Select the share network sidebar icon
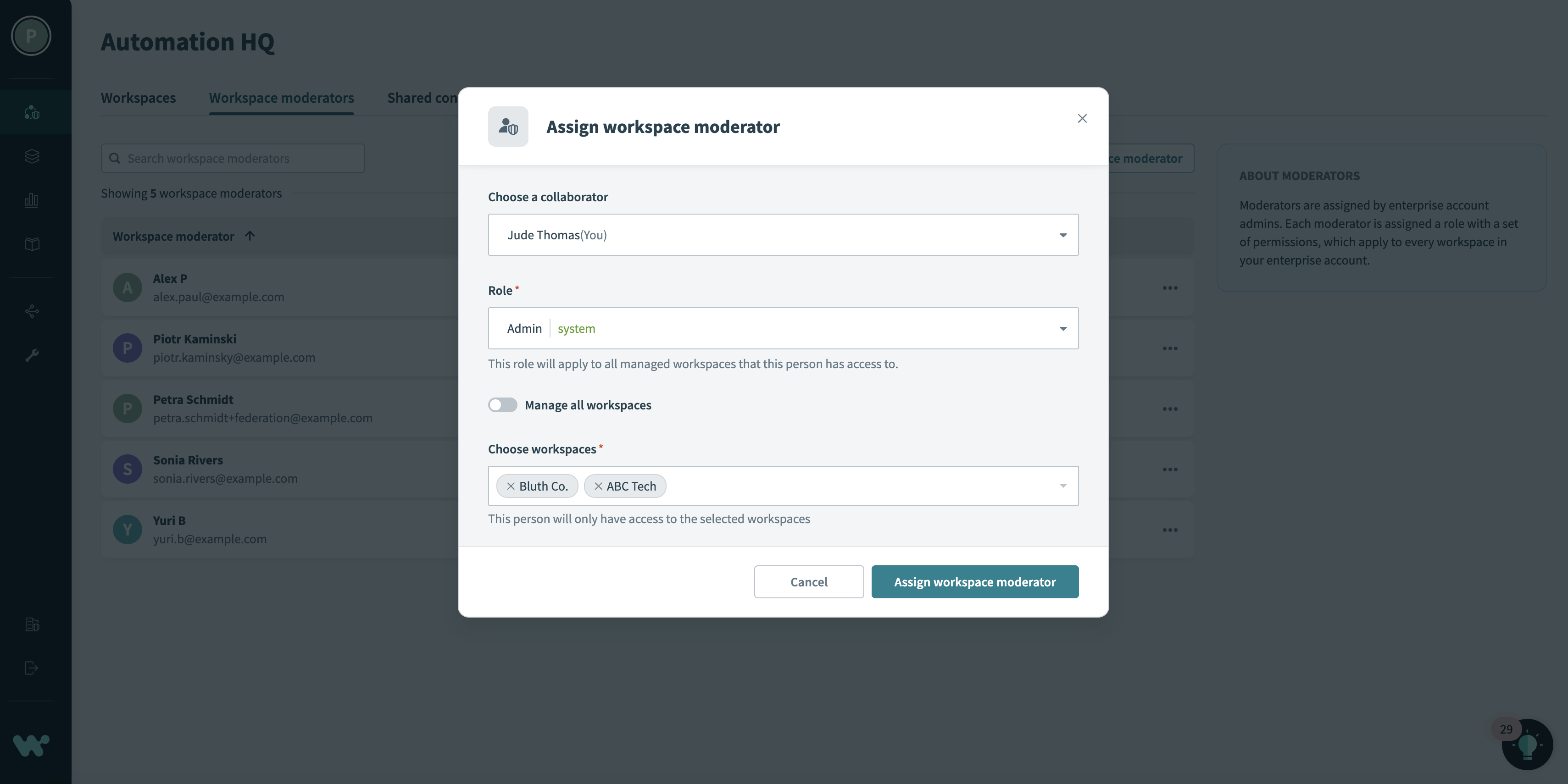Viewport: 1568px width, 784px height. click(x=31, y=311)
